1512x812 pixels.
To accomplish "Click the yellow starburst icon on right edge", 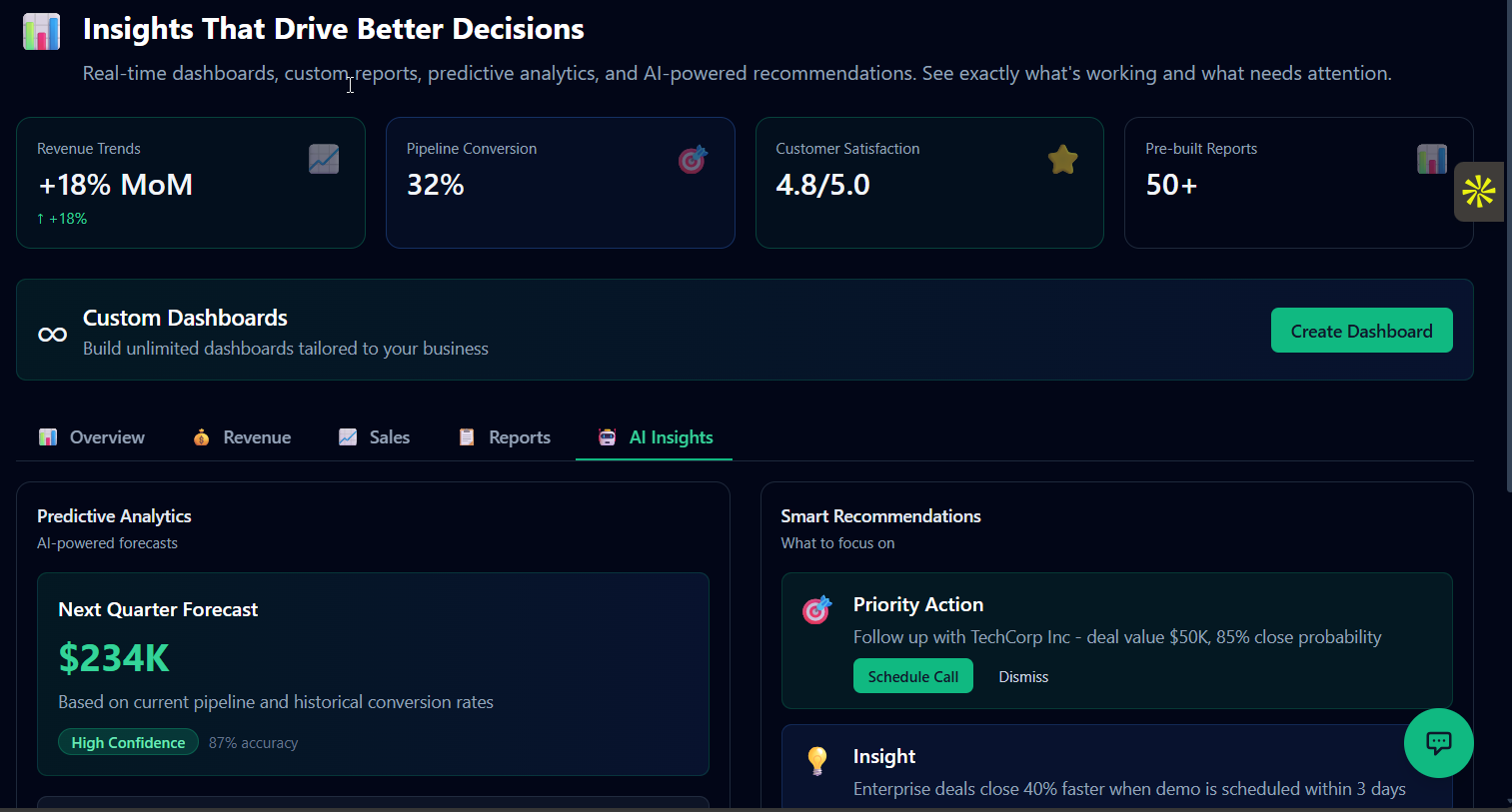I will point(1479,192).
